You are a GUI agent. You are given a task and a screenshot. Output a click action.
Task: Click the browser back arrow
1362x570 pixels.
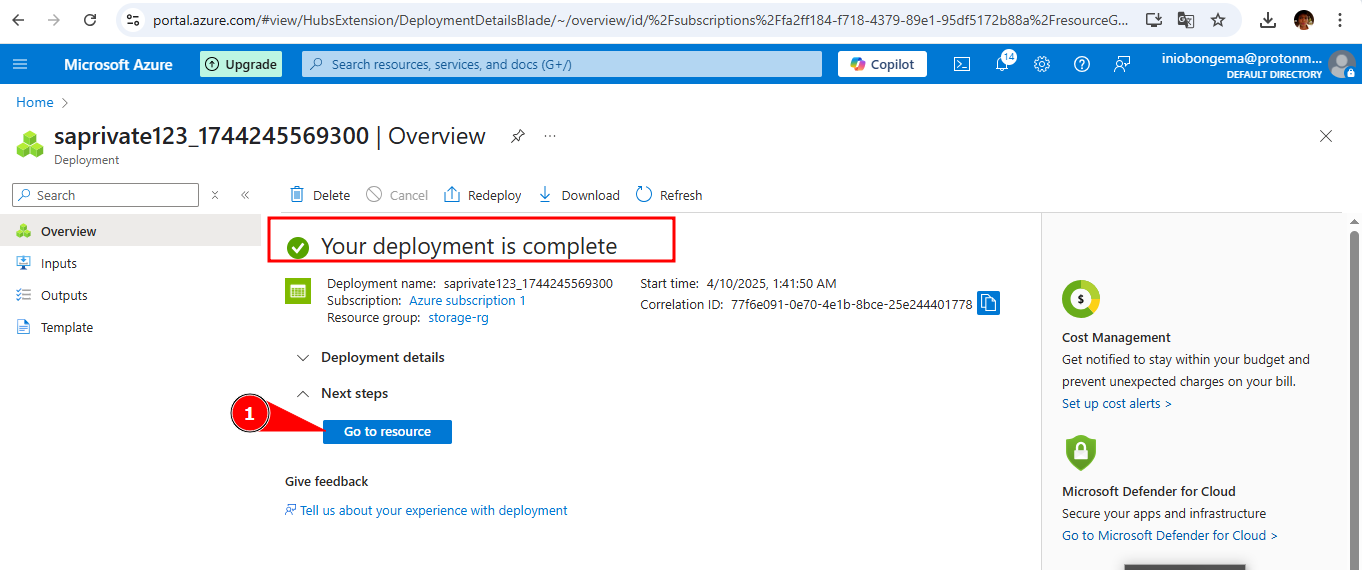(x=18, y=20)
